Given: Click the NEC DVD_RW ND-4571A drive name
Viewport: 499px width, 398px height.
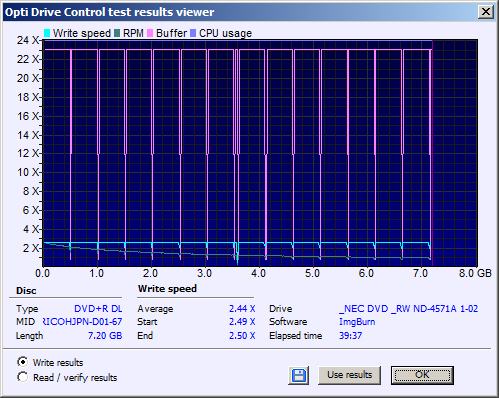Looking at the screenshot, I should tap(409, 309).
